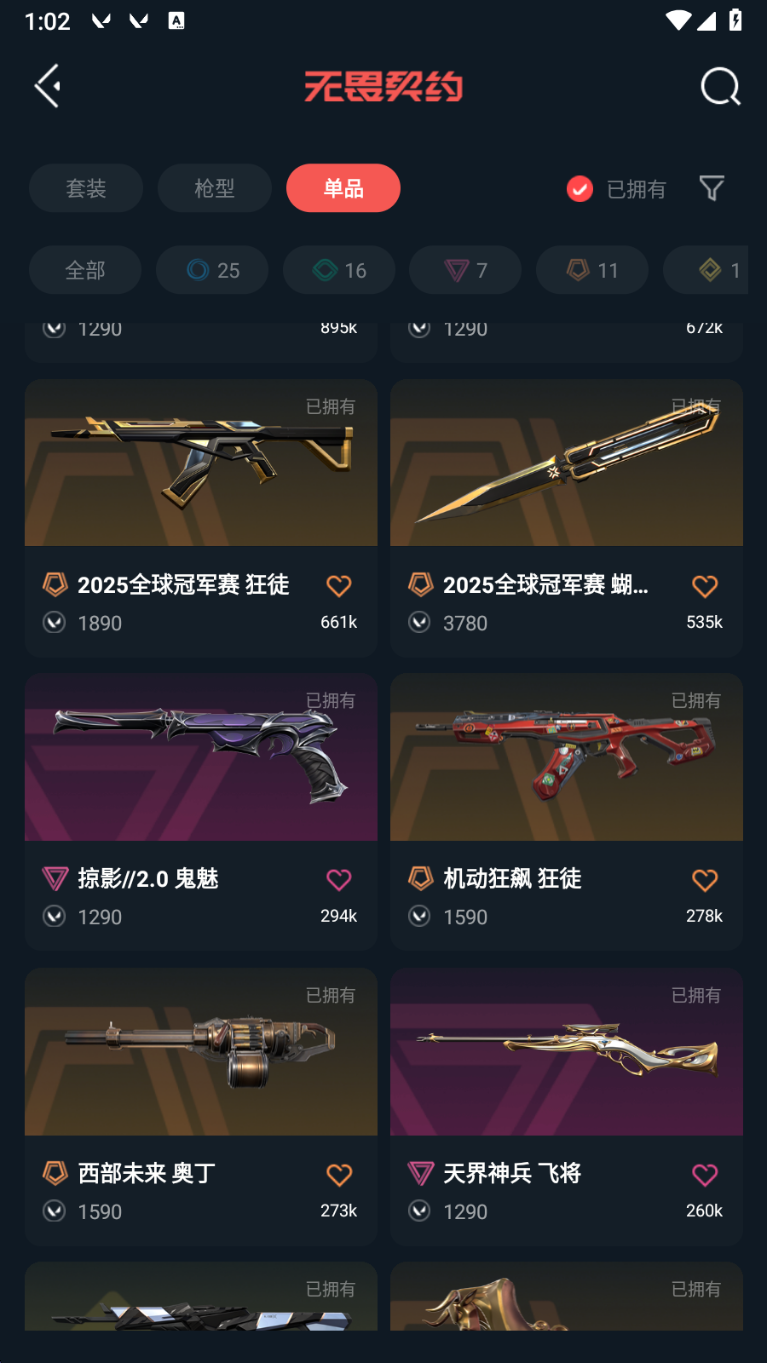Switch to the 套装 tab
The width and height of the screenshot is (767, 1363).
[86, 188]
